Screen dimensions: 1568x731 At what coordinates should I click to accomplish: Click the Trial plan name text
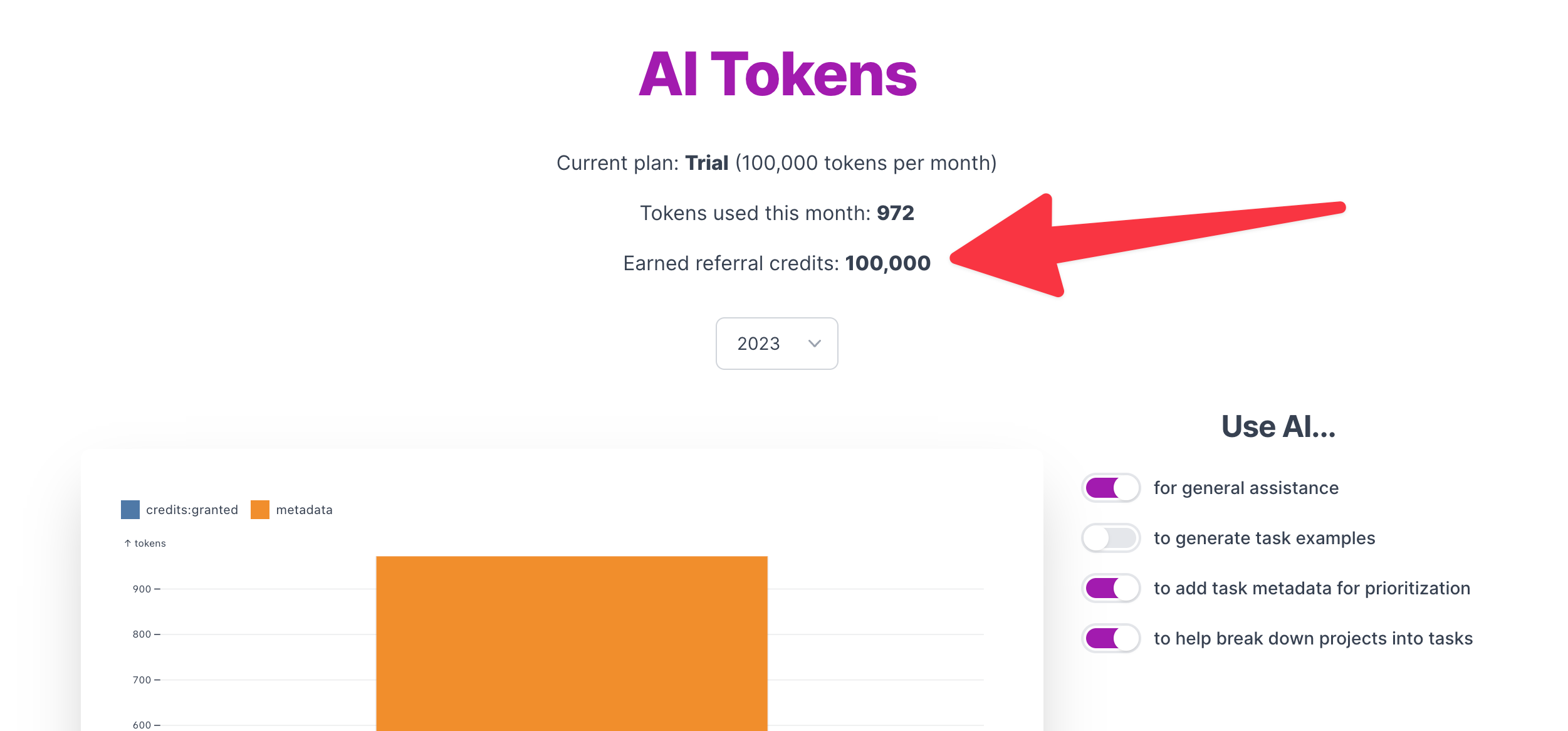[x=706, y=163]
